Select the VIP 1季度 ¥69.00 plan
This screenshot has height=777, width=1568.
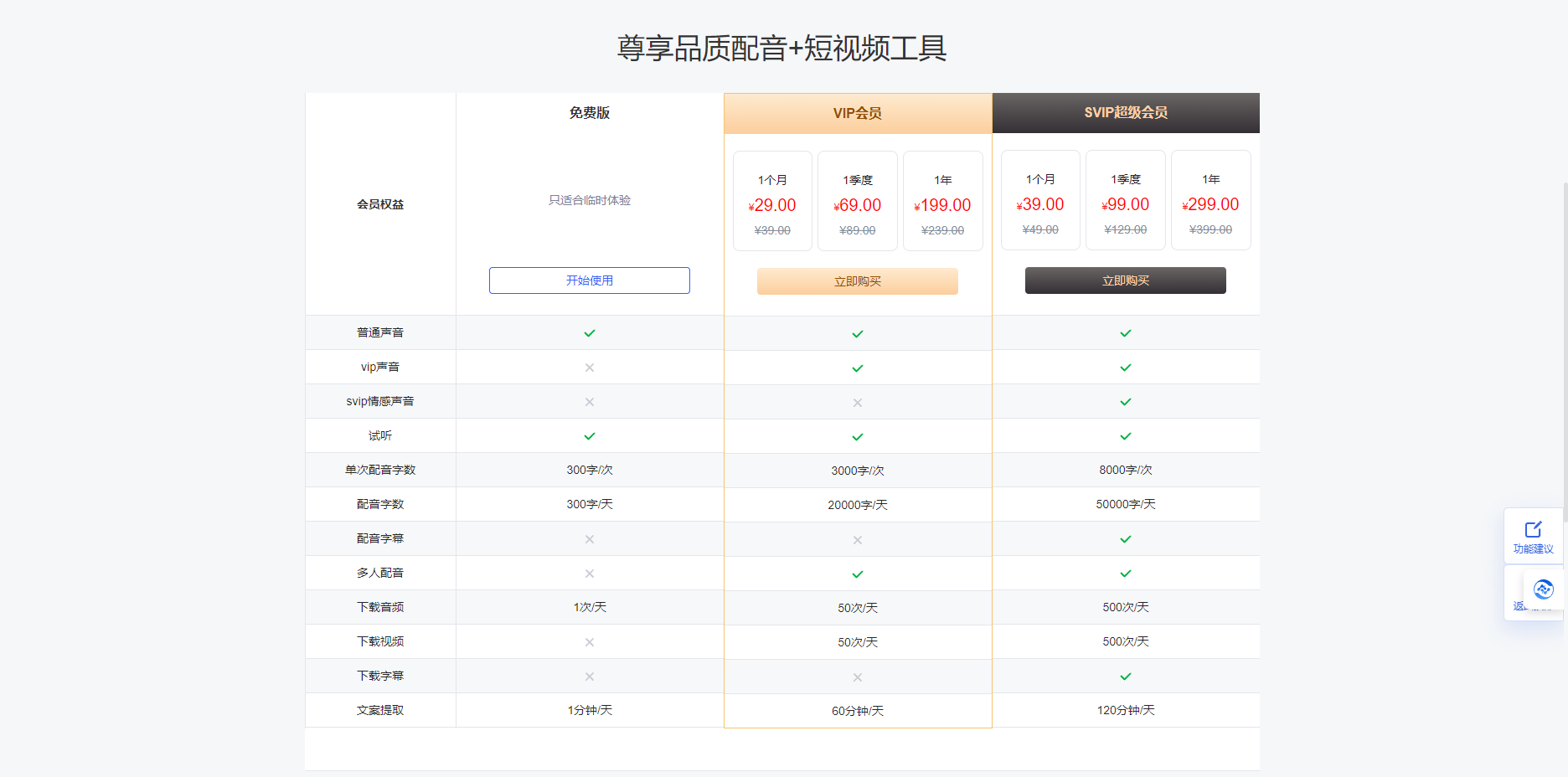click(x=858, y=200)
